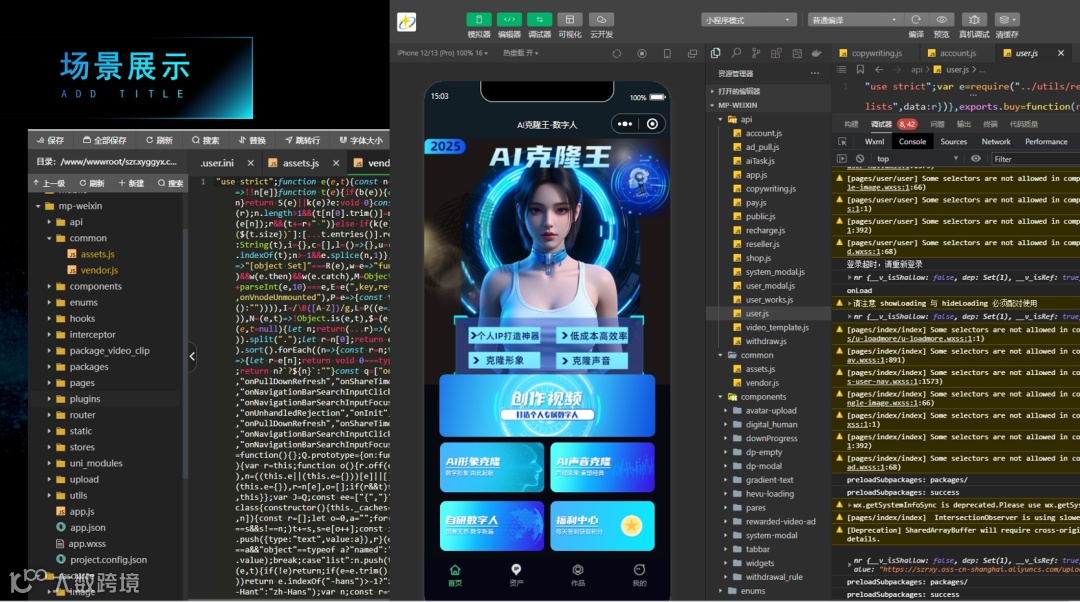1080x602 pixels.
Task: Open the 资源管理器 more options ellipsis
Action: tap(815, 73)
